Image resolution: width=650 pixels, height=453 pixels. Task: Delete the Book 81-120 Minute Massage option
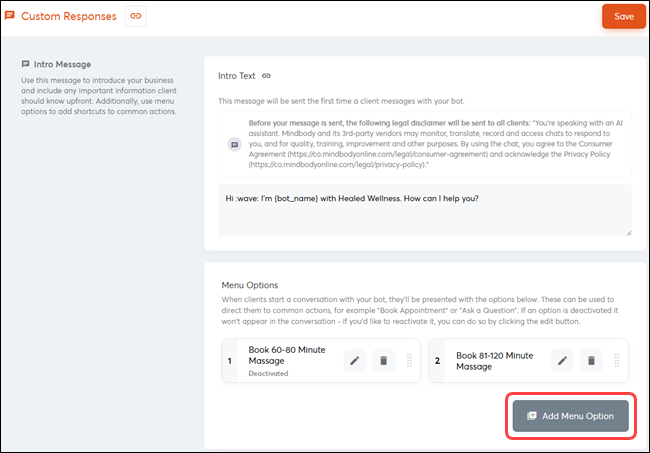tap(591, 361)
